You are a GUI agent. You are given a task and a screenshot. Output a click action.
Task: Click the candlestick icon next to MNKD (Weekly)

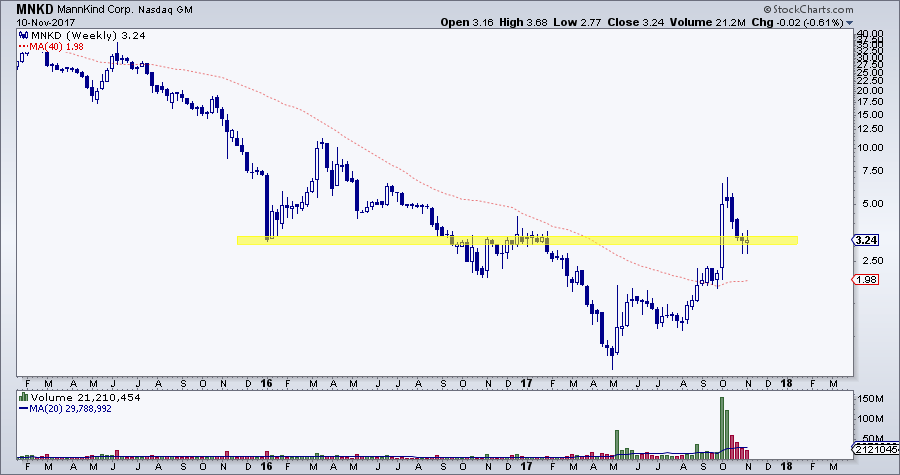(23, 36)
